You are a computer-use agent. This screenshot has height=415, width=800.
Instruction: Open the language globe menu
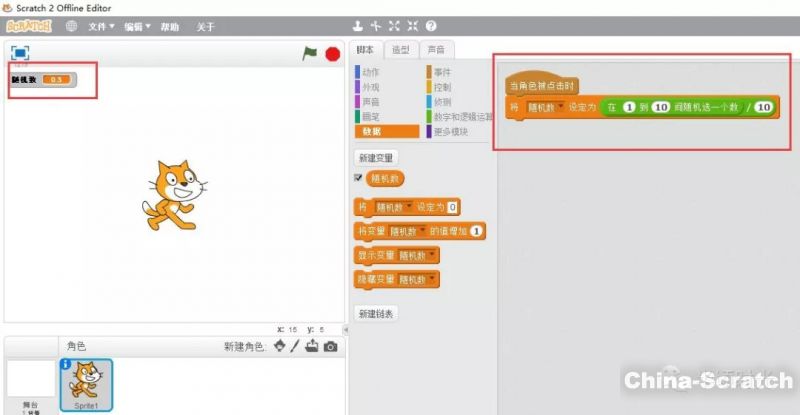tap(71, 26)
